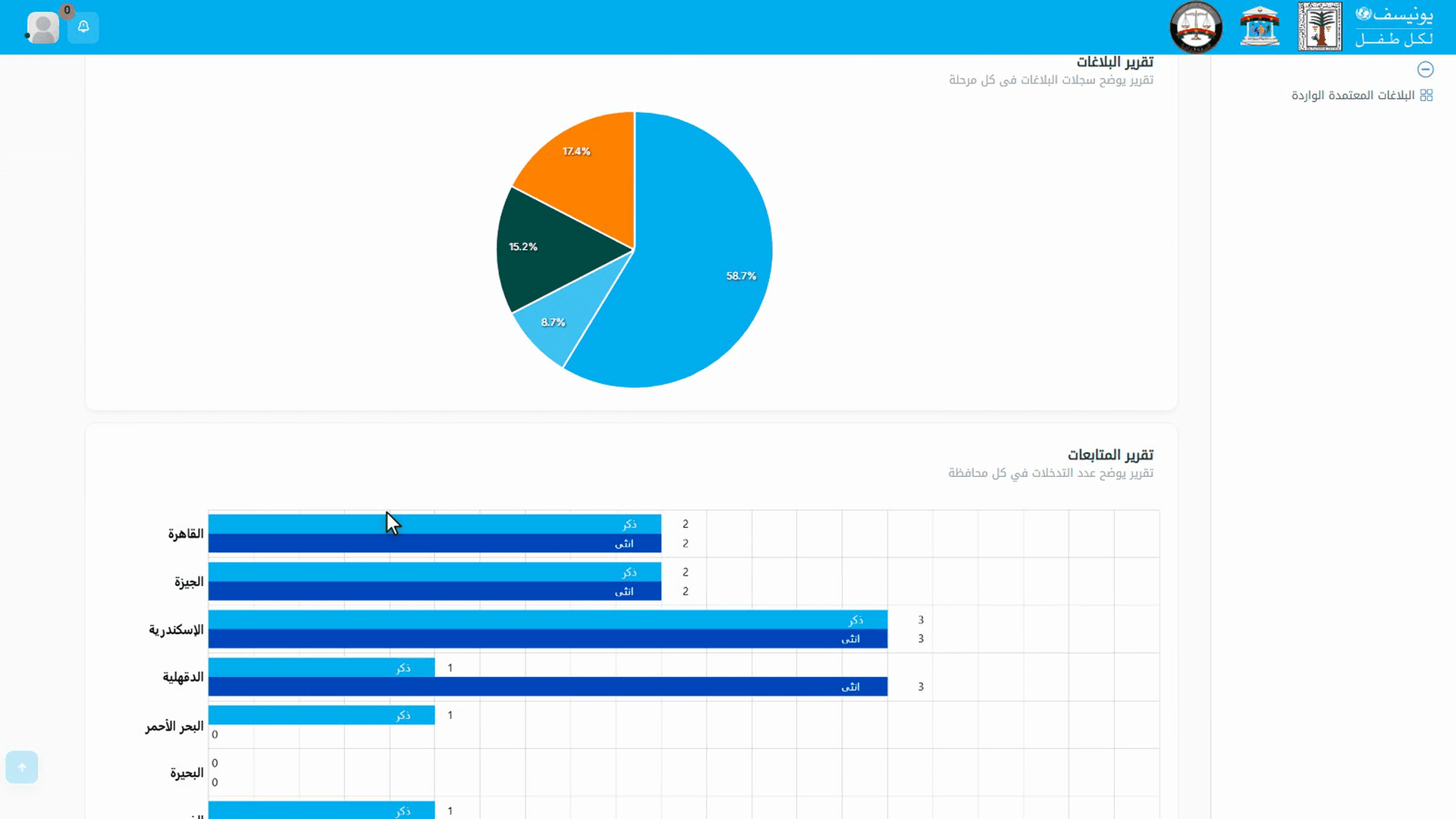The height and width of the screenshot is (819, 1456).
Task: Click the building emblem logo in the header
Action: click(x=1260, y=27)
